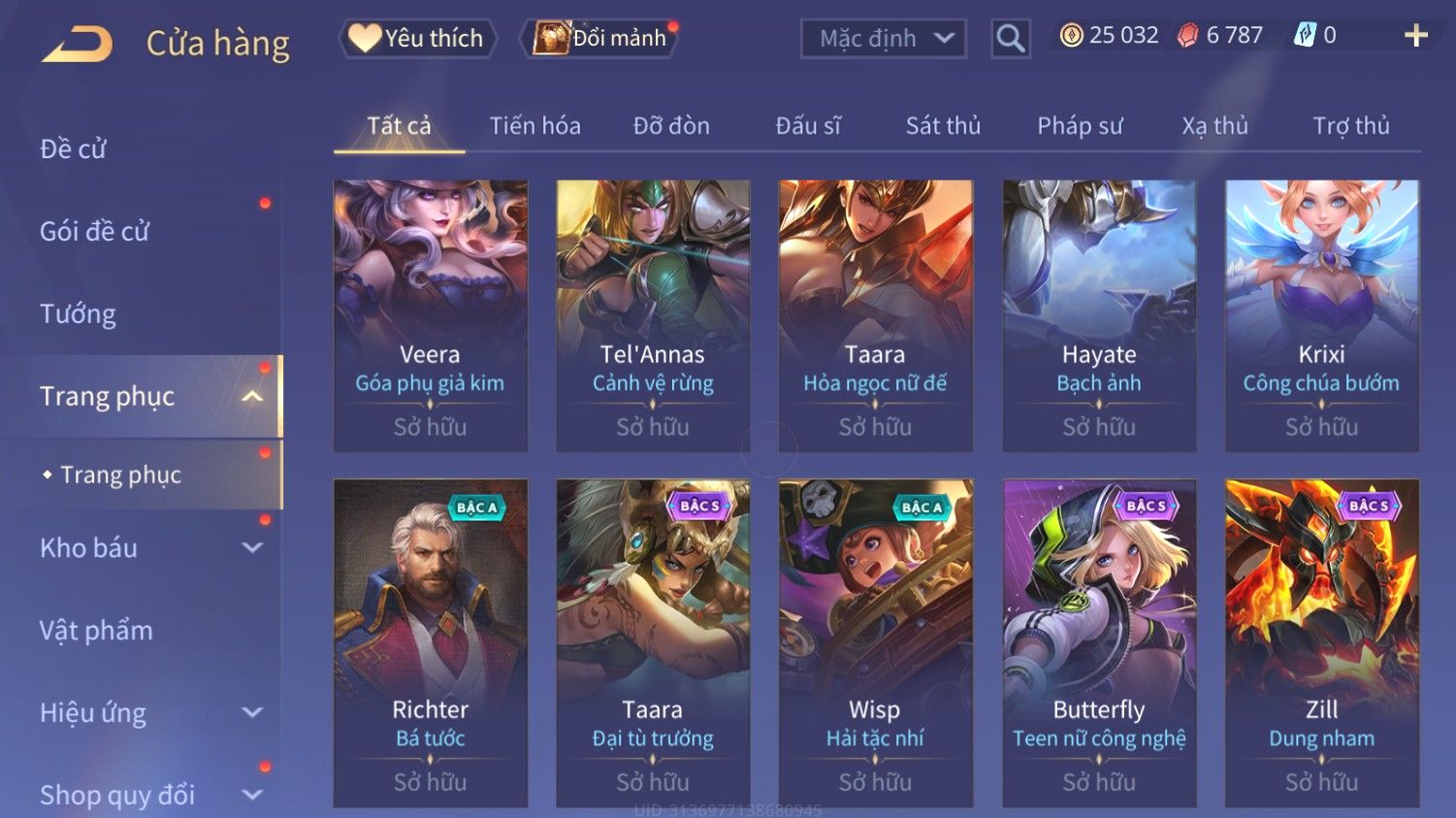
Task: Open Yêu thích heart favorites
Action: [x=417, y=38]
